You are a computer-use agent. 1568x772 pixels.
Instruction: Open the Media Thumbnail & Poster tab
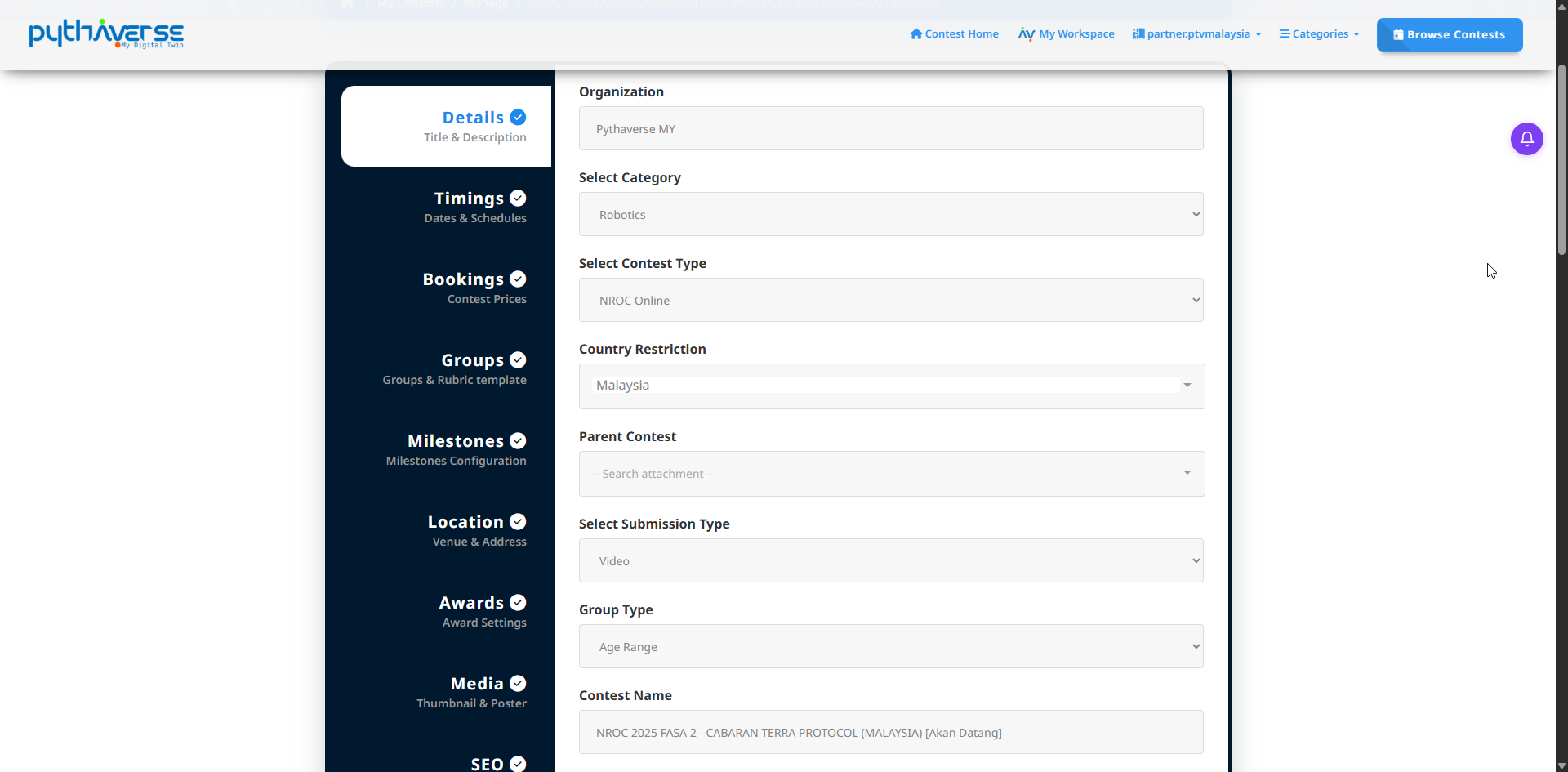point(446,692)
